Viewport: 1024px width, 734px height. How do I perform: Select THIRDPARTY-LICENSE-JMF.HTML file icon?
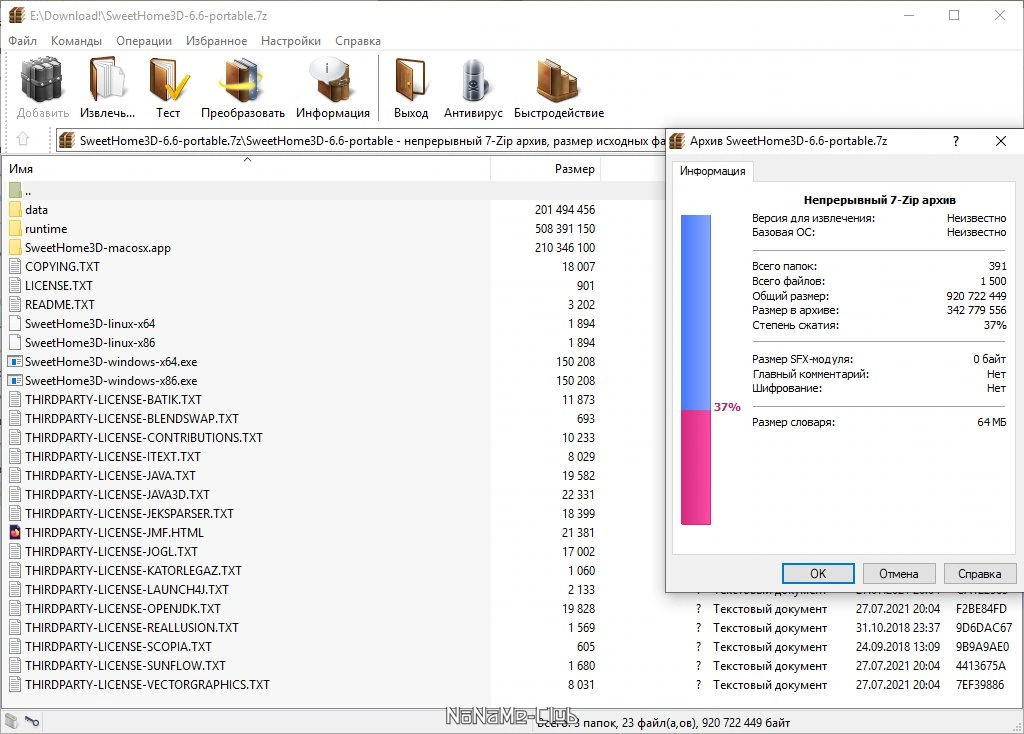click(x=15, y=532)
